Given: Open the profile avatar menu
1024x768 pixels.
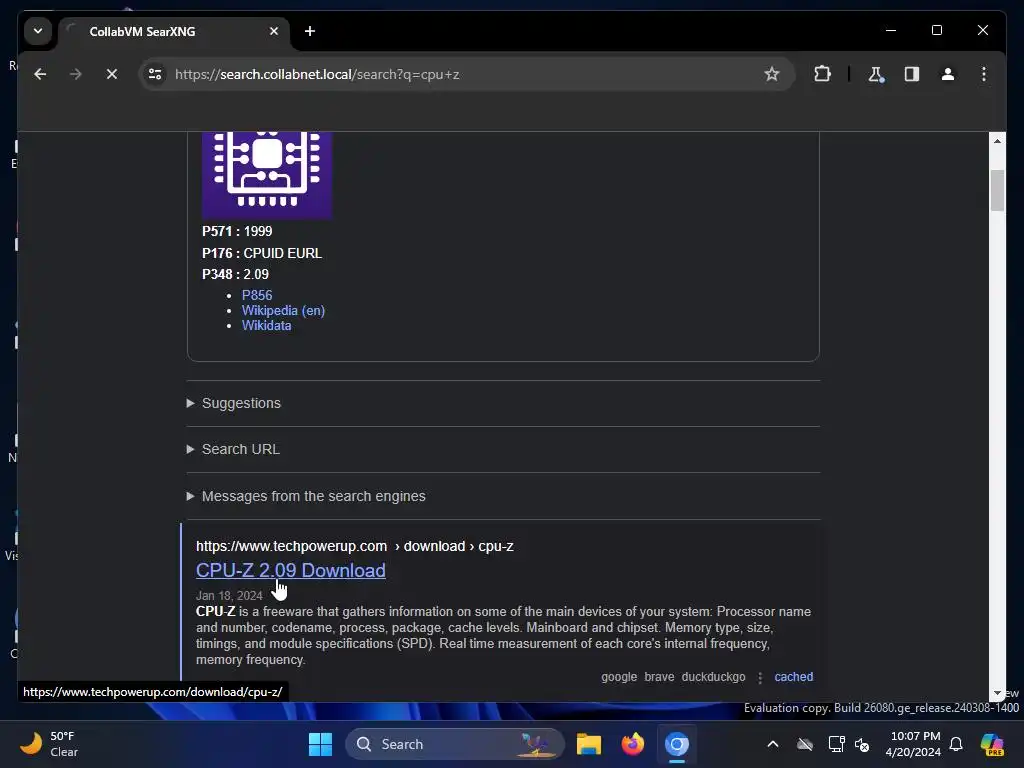Looking at the screenshot, I should tap(948, 74).
